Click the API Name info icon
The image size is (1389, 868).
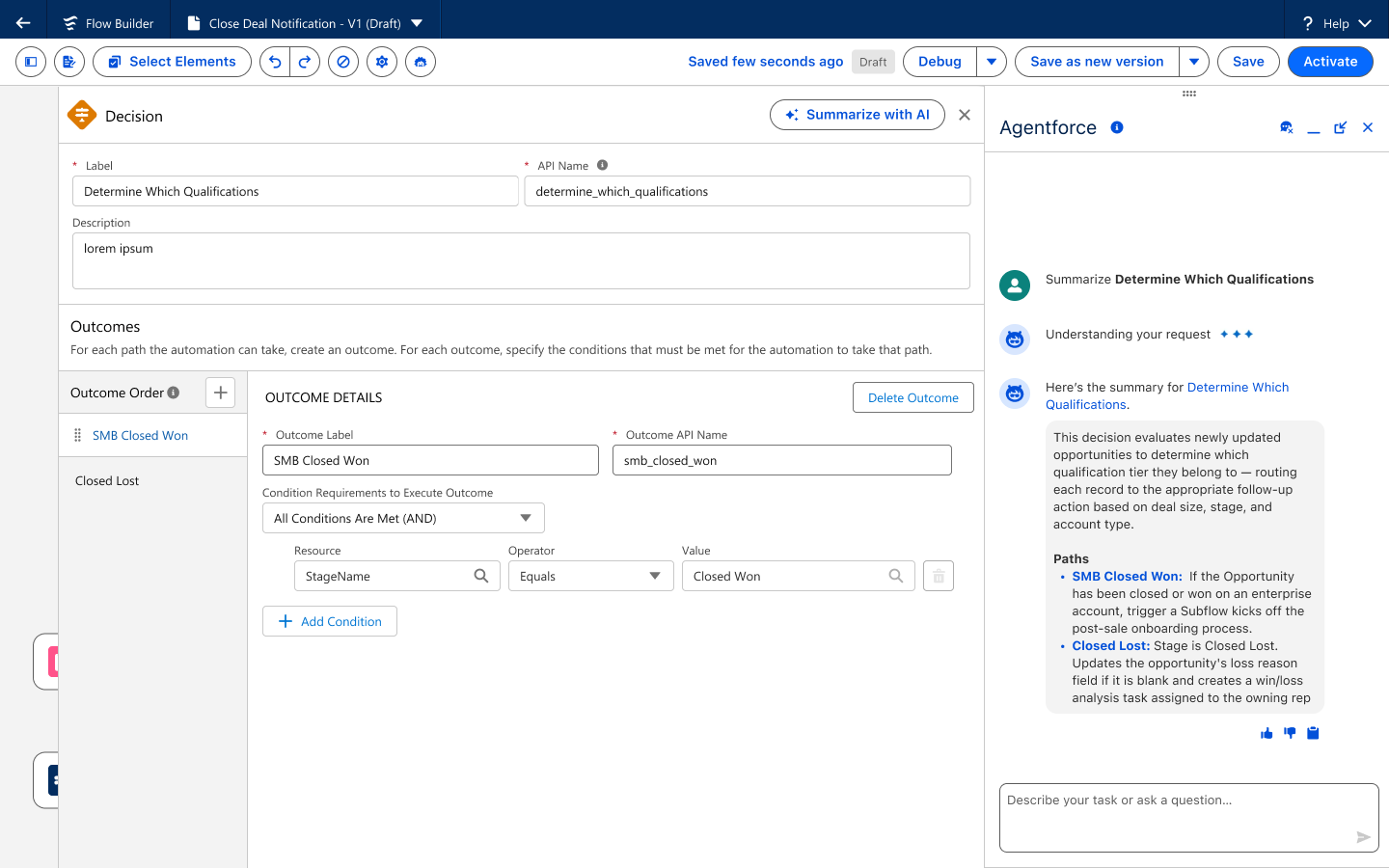[x=602, y=165]
